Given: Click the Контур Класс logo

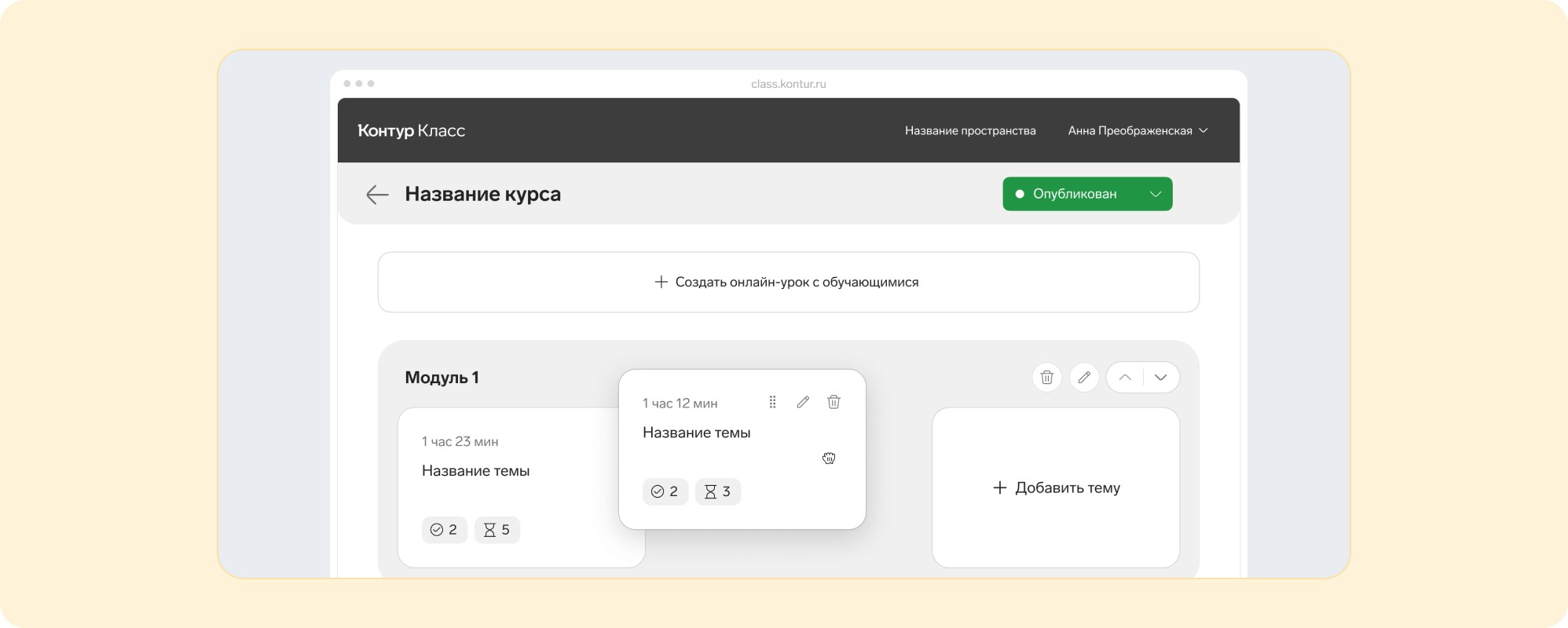Looking at the screenshot, I should (x=411, y=130).
